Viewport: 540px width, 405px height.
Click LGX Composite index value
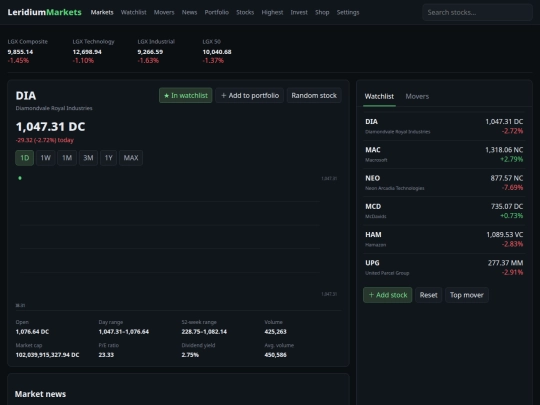(x=20, y=52)
